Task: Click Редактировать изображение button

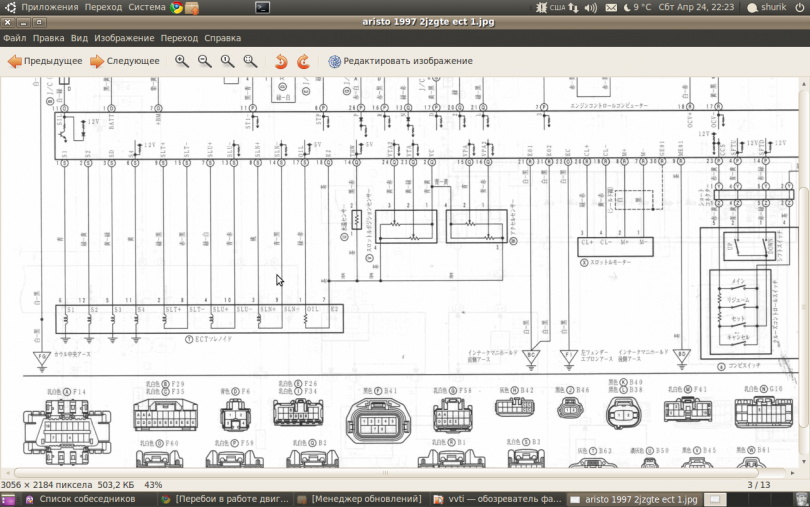Action: [400, 61]
